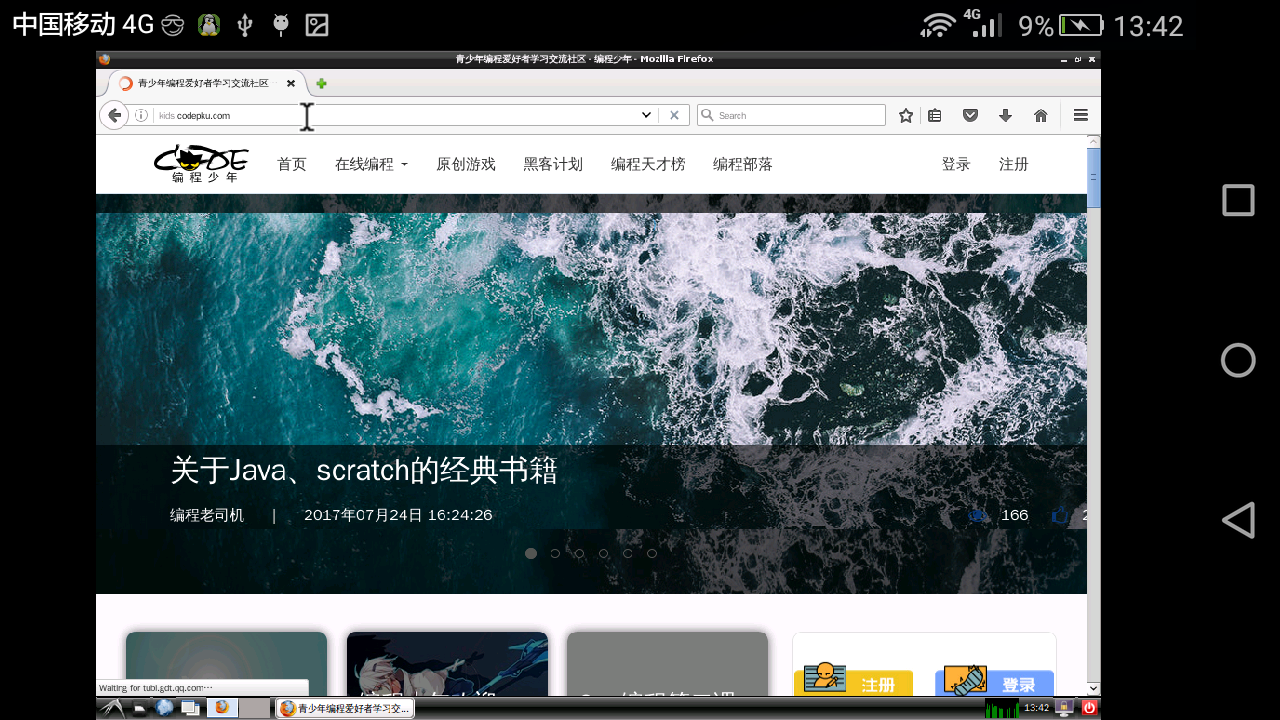Click the taskbar window-switcher icon
This screenshot has height=720, width=1280.
[x=189, y=708]
